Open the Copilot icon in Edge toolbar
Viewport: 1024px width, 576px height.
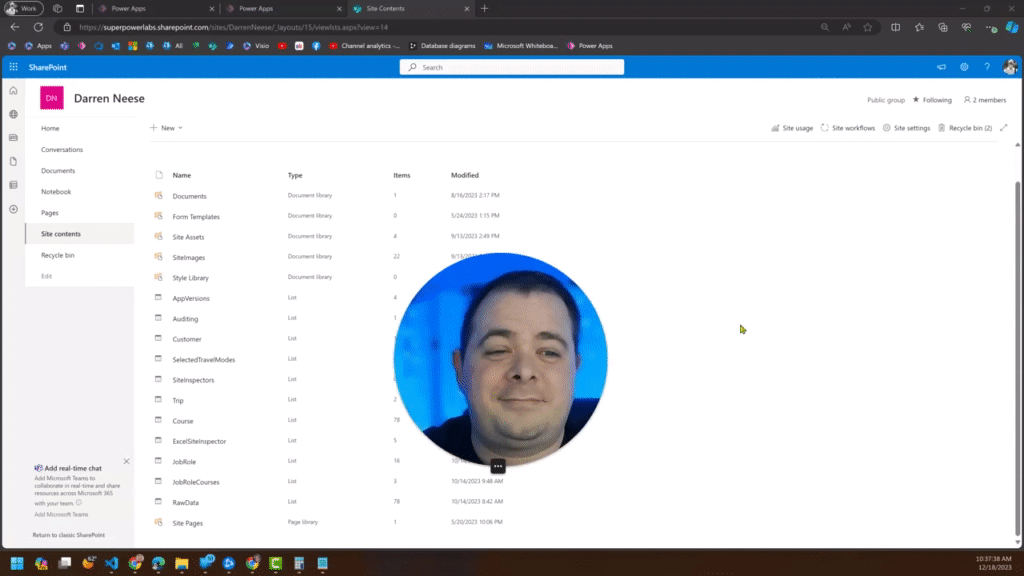[1012, 27]
